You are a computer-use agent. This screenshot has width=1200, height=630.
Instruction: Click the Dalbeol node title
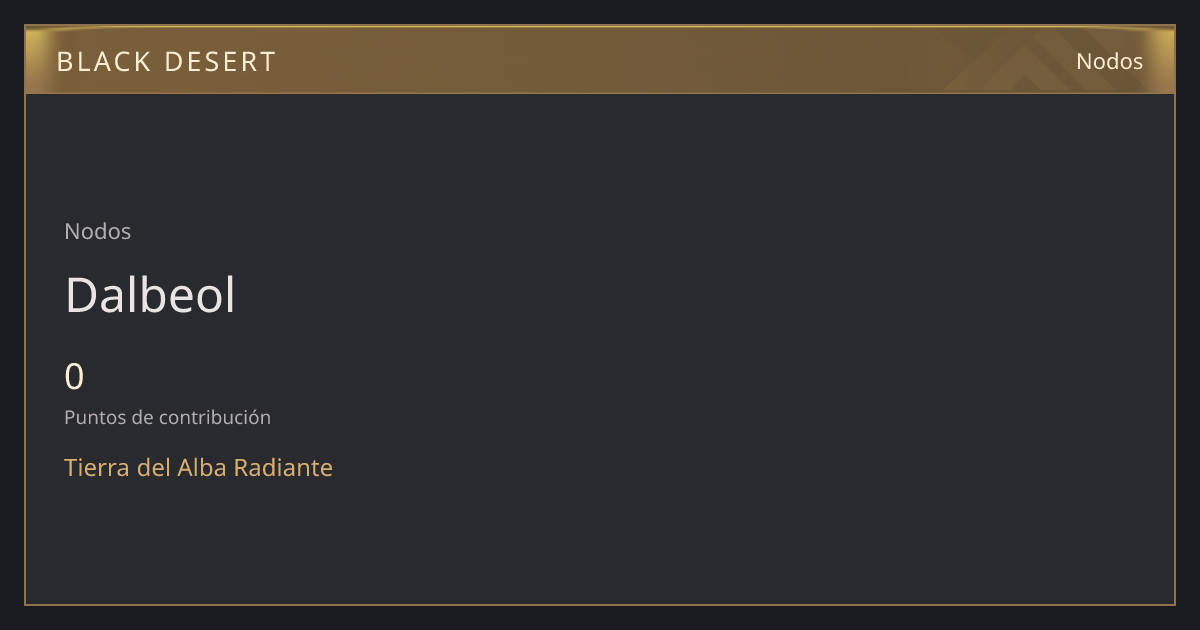tap(150, 295)
